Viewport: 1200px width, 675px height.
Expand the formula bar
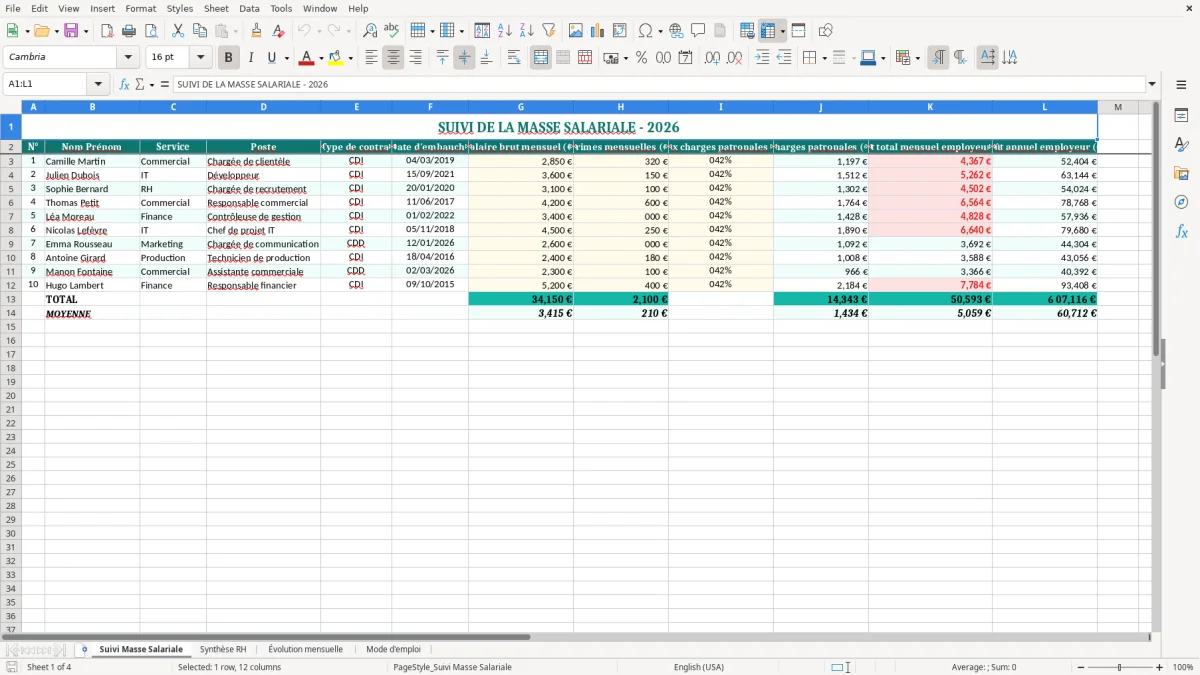[1152, 84]
